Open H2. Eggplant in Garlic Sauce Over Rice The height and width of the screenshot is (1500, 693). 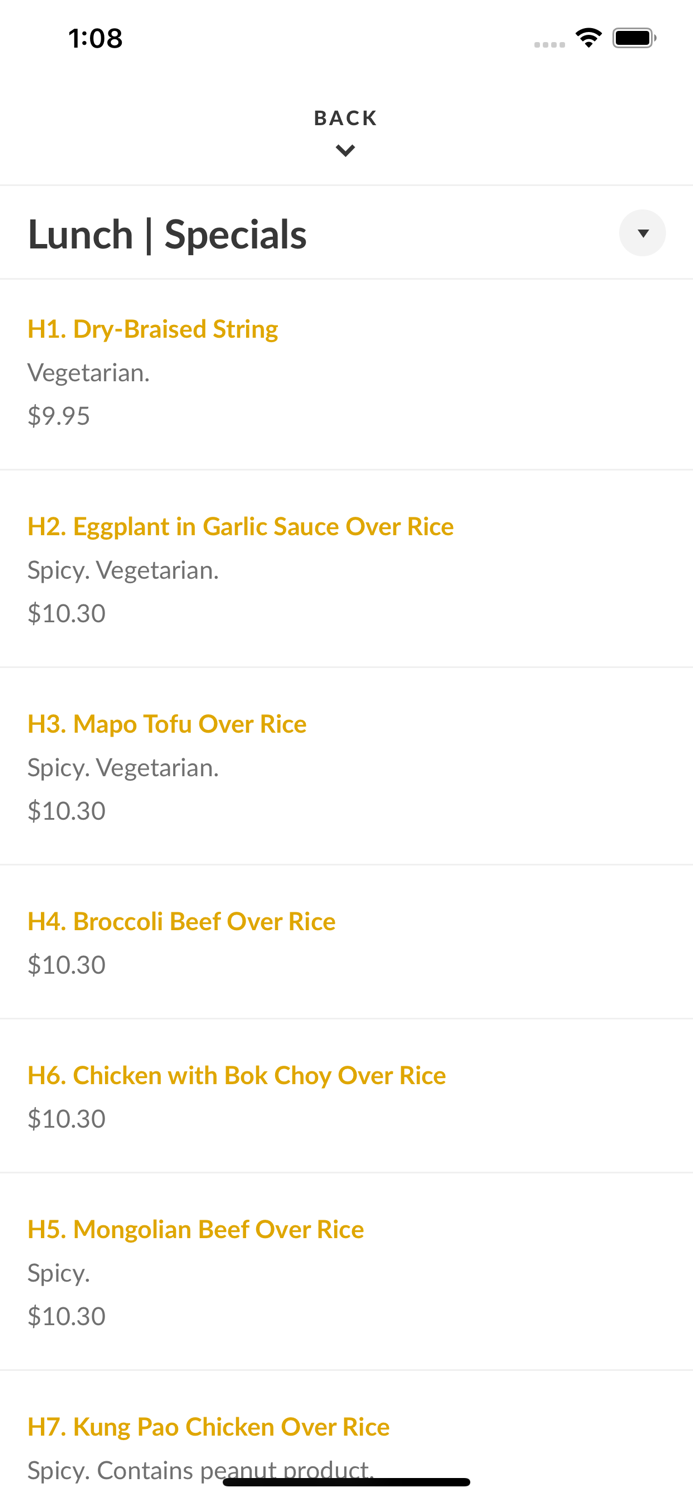click(x=240, y=526)
